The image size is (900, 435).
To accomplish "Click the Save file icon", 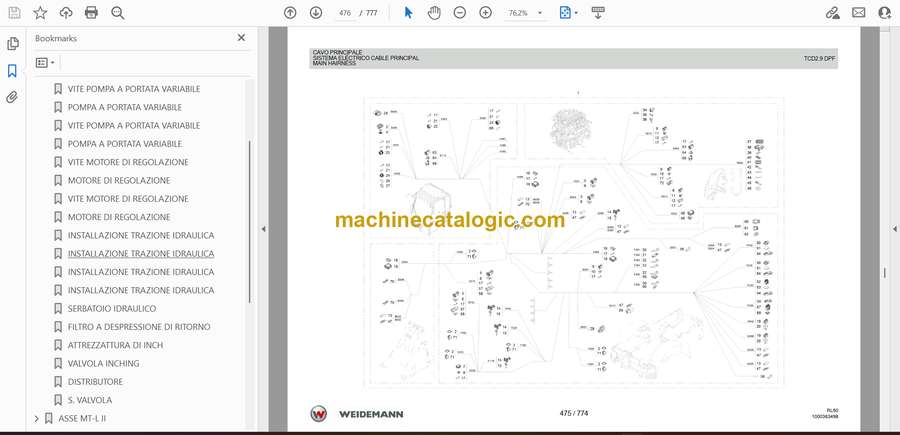I will click(x=14, y=13).
